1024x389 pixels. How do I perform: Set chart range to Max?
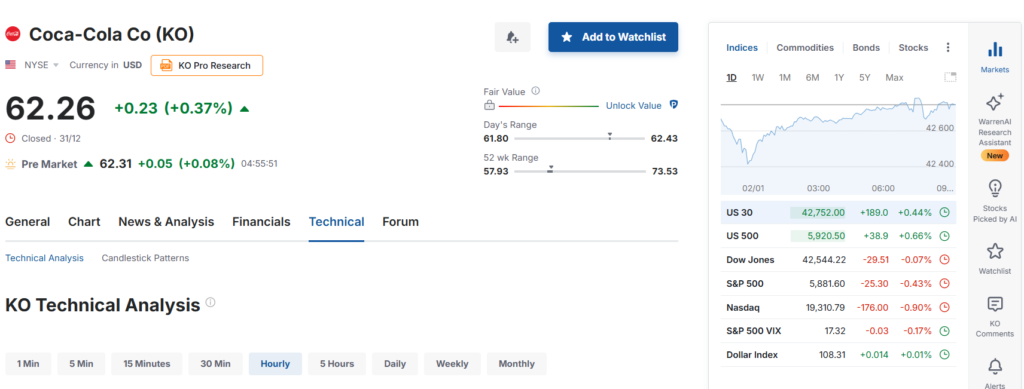[x=894, y=78]
